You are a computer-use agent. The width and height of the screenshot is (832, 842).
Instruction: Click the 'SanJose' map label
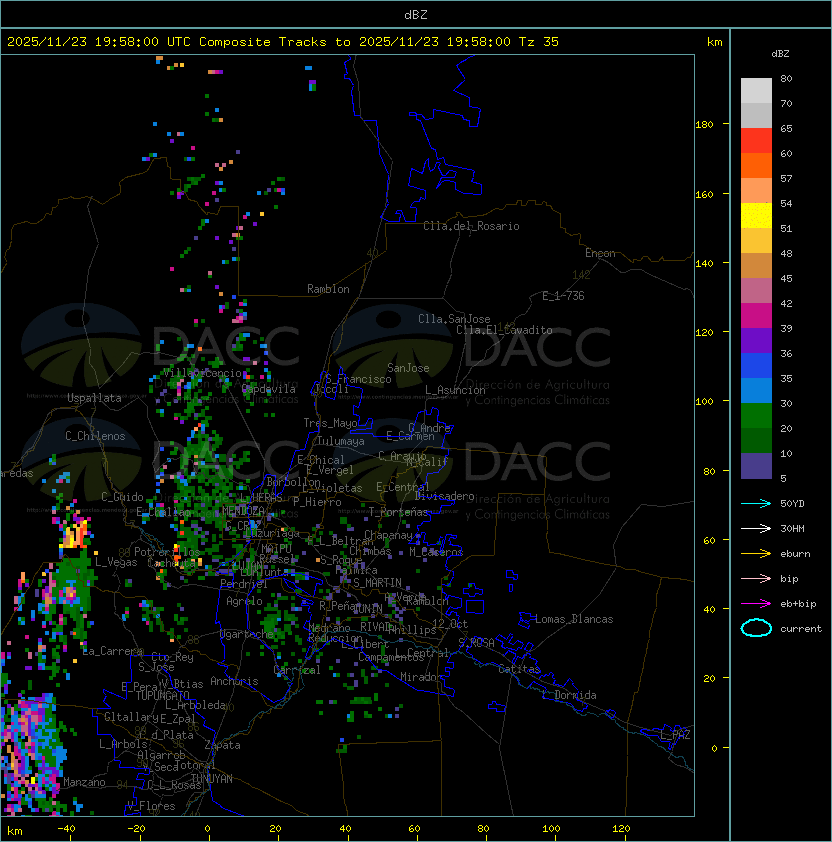tap(408, 368)
